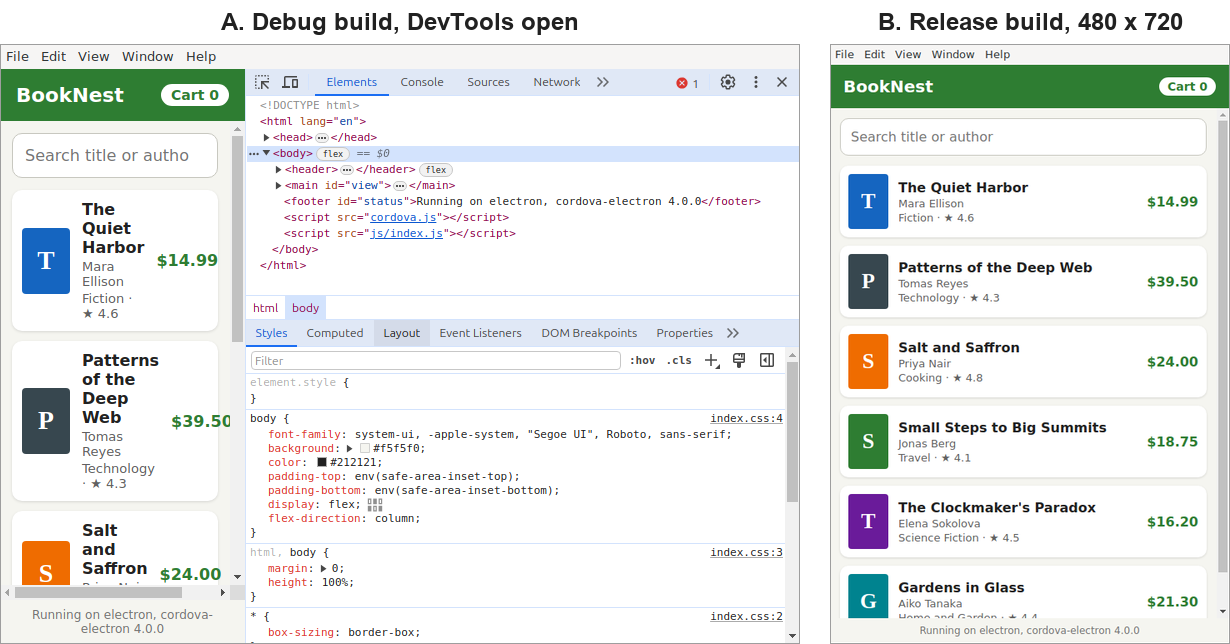Open the DevTools three-dot customize menu

pyautogui.click(x=756, y=82)
